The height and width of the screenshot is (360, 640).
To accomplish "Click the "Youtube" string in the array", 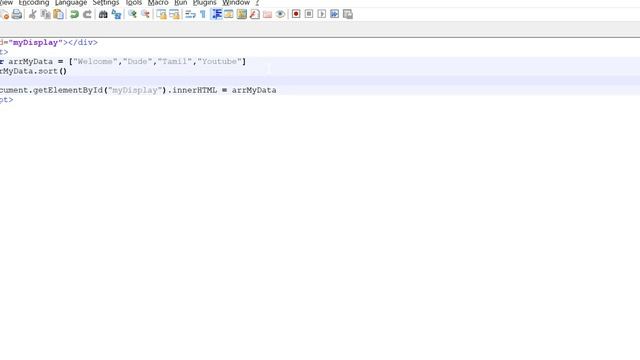I will tap(220, 62).
